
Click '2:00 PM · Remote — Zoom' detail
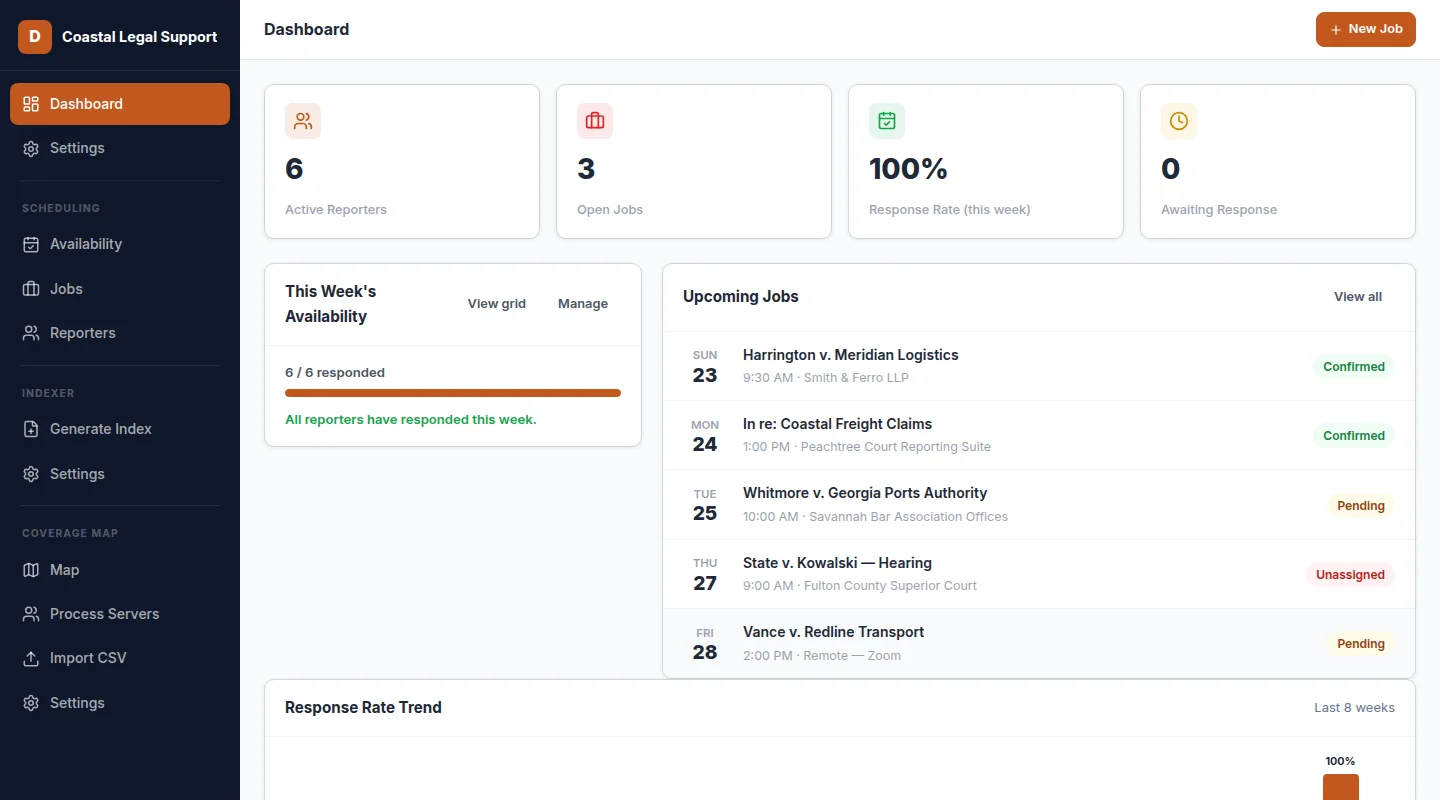click(822, 656)
